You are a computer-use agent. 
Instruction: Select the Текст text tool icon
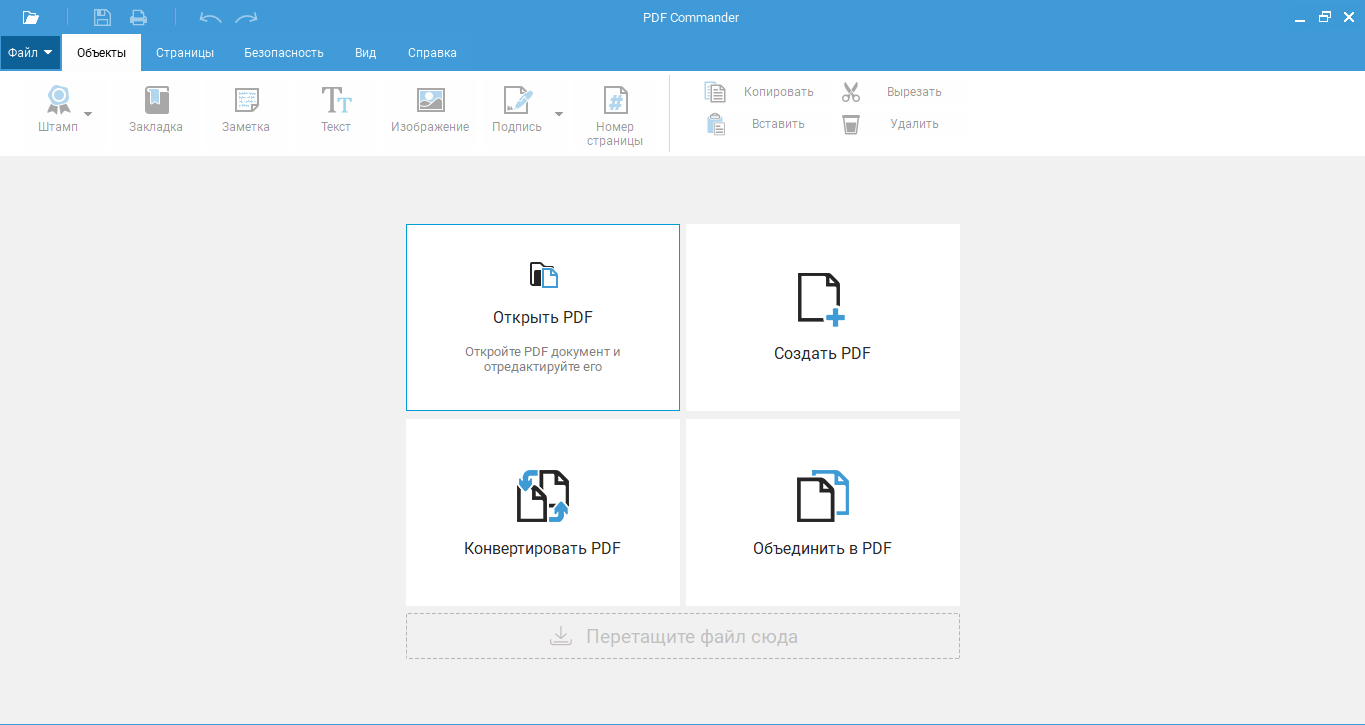coord(336,99)
